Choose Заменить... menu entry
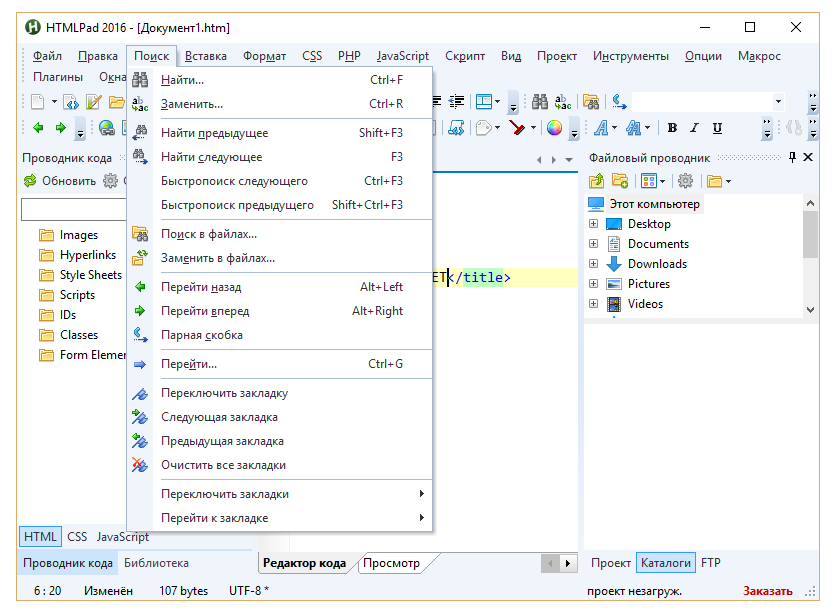Screen dimensions: 840x615 point(279,104)
